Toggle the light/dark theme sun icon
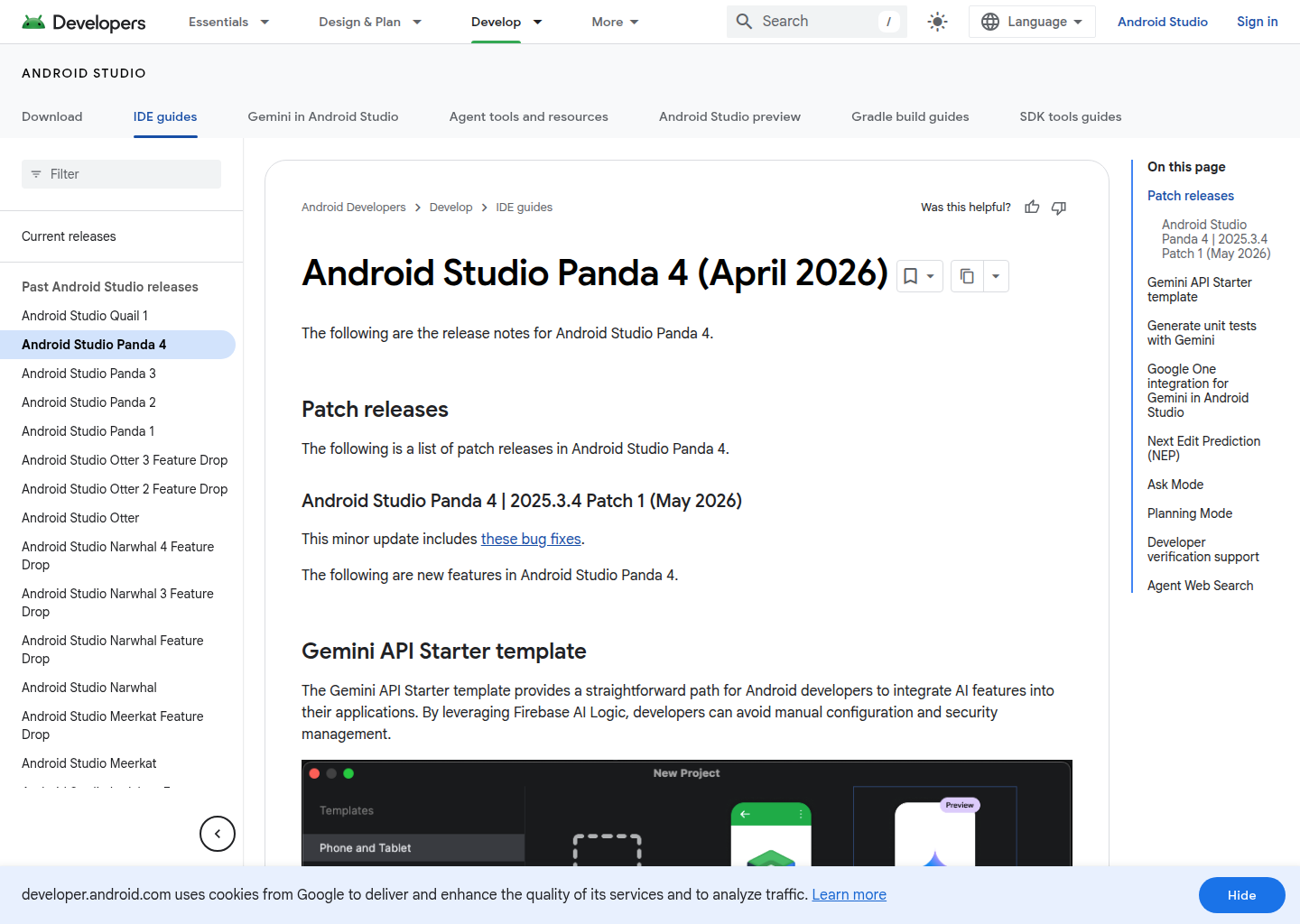Image resolution: width=1300 pixels, height=924 pixels. click(x=938, y=22)
